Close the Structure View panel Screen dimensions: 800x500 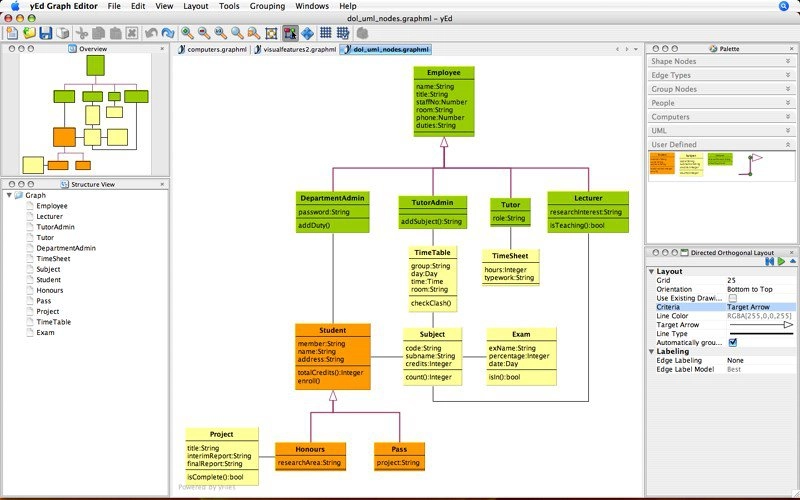point(162,184)
